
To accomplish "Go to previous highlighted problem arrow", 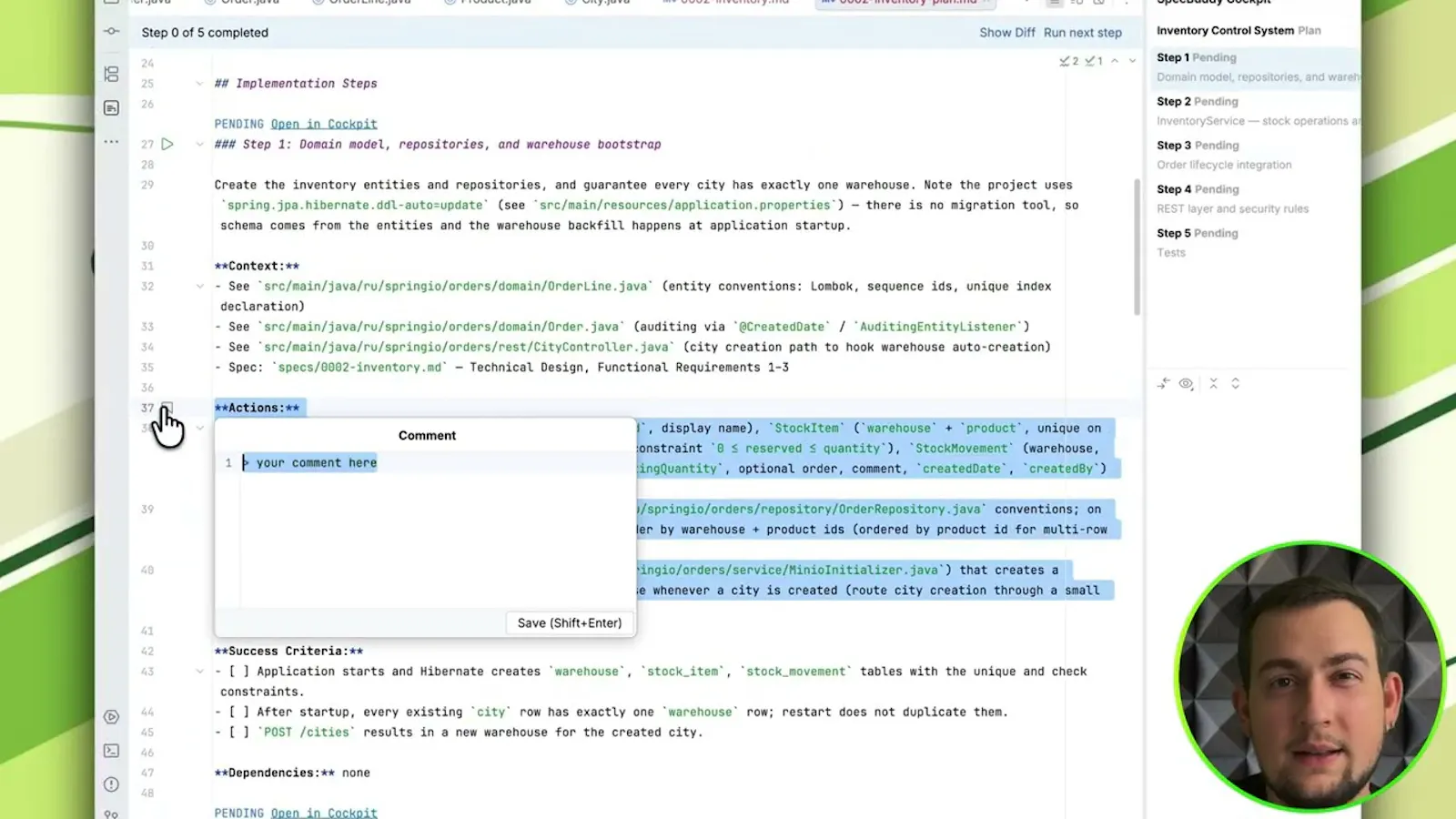I will [1115, 61].
